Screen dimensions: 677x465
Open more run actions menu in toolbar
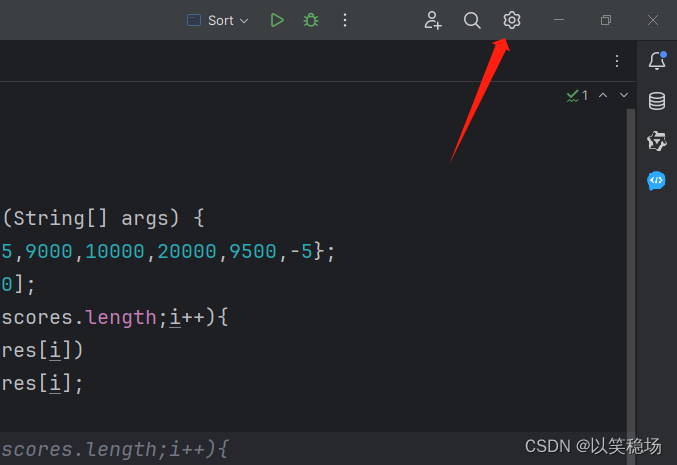pyautogui.click(x=345, y=20)
